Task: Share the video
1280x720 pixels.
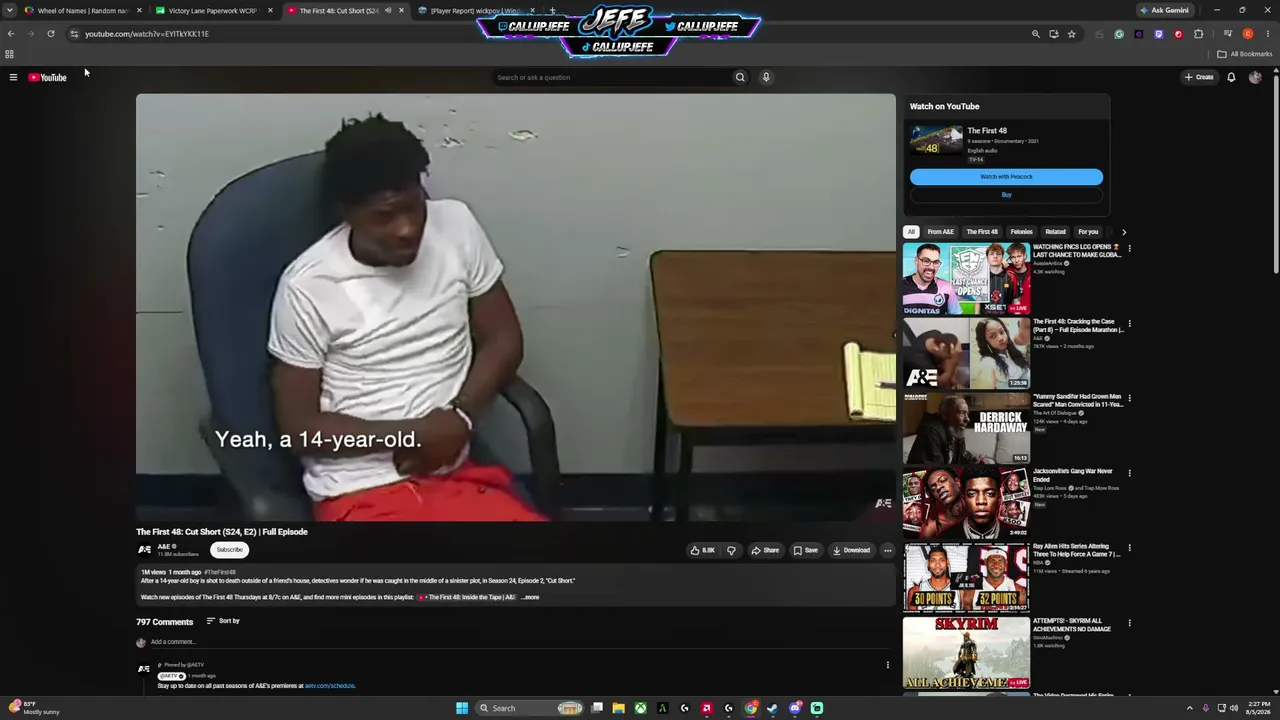Action: 765,550
